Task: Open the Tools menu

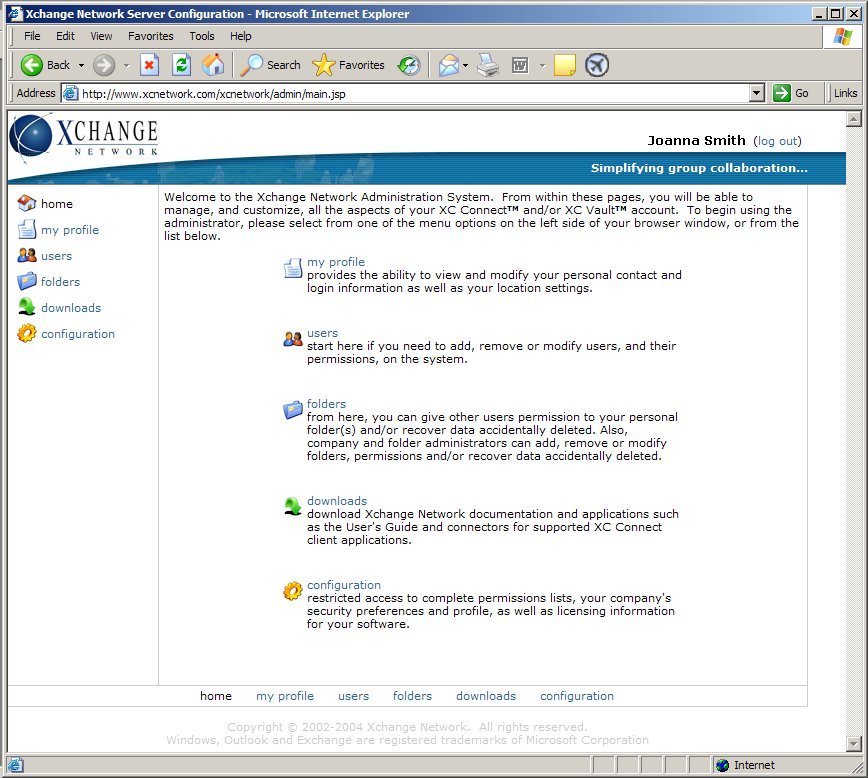Action: [202, 36]
